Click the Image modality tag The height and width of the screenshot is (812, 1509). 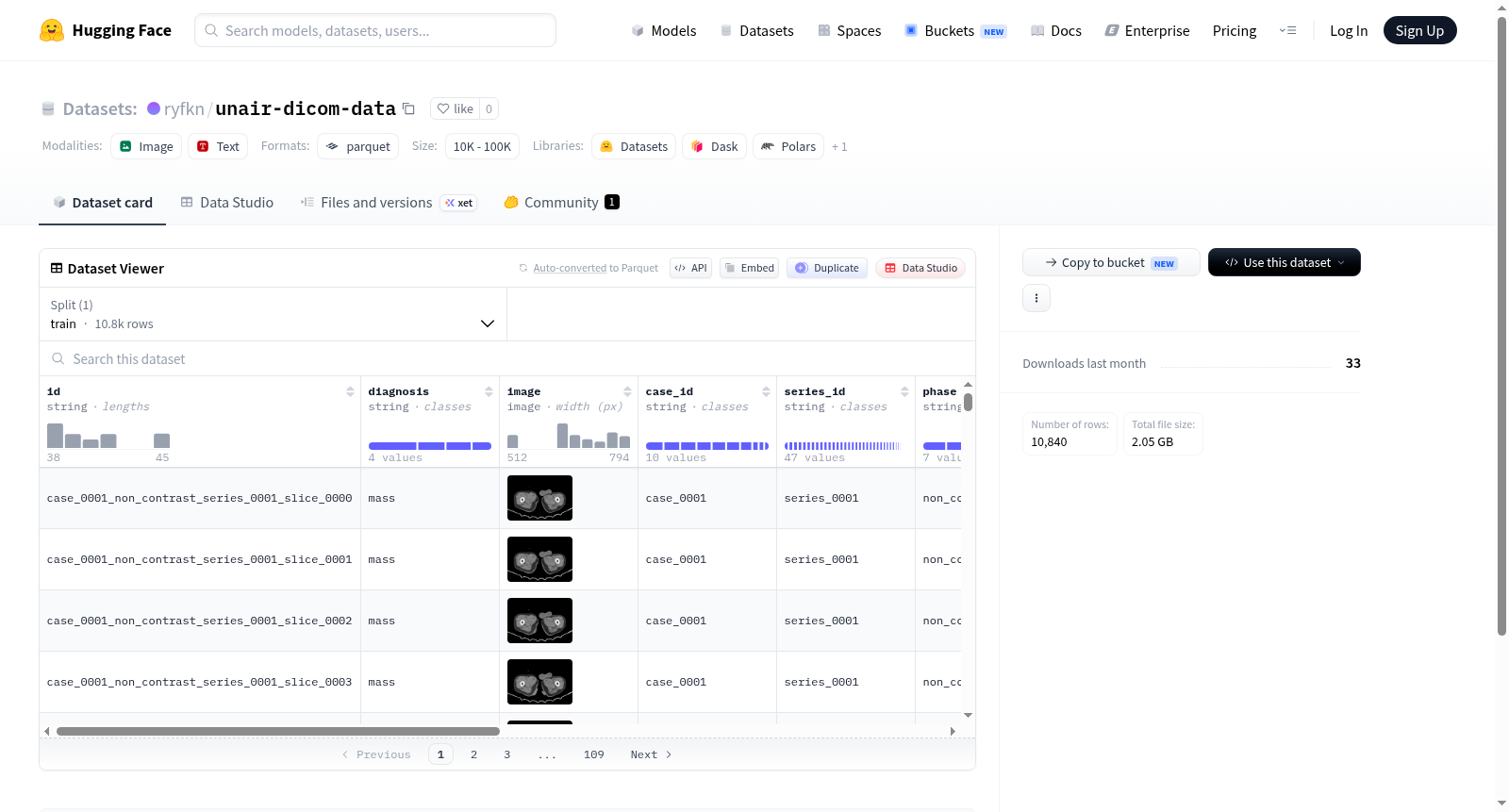[146, 146]
